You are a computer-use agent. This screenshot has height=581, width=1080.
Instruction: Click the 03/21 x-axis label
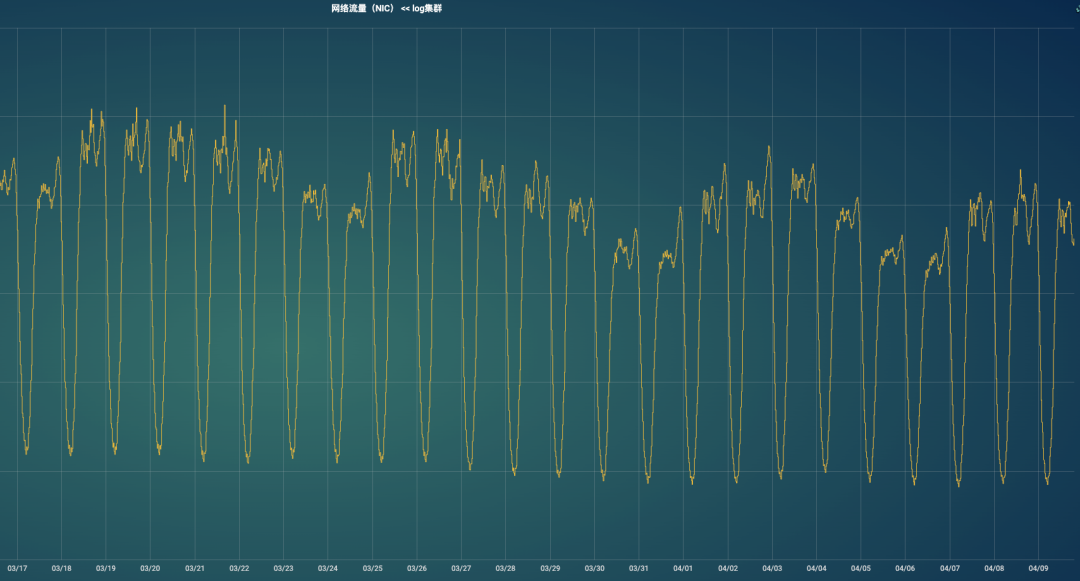[x=195, y=569]
